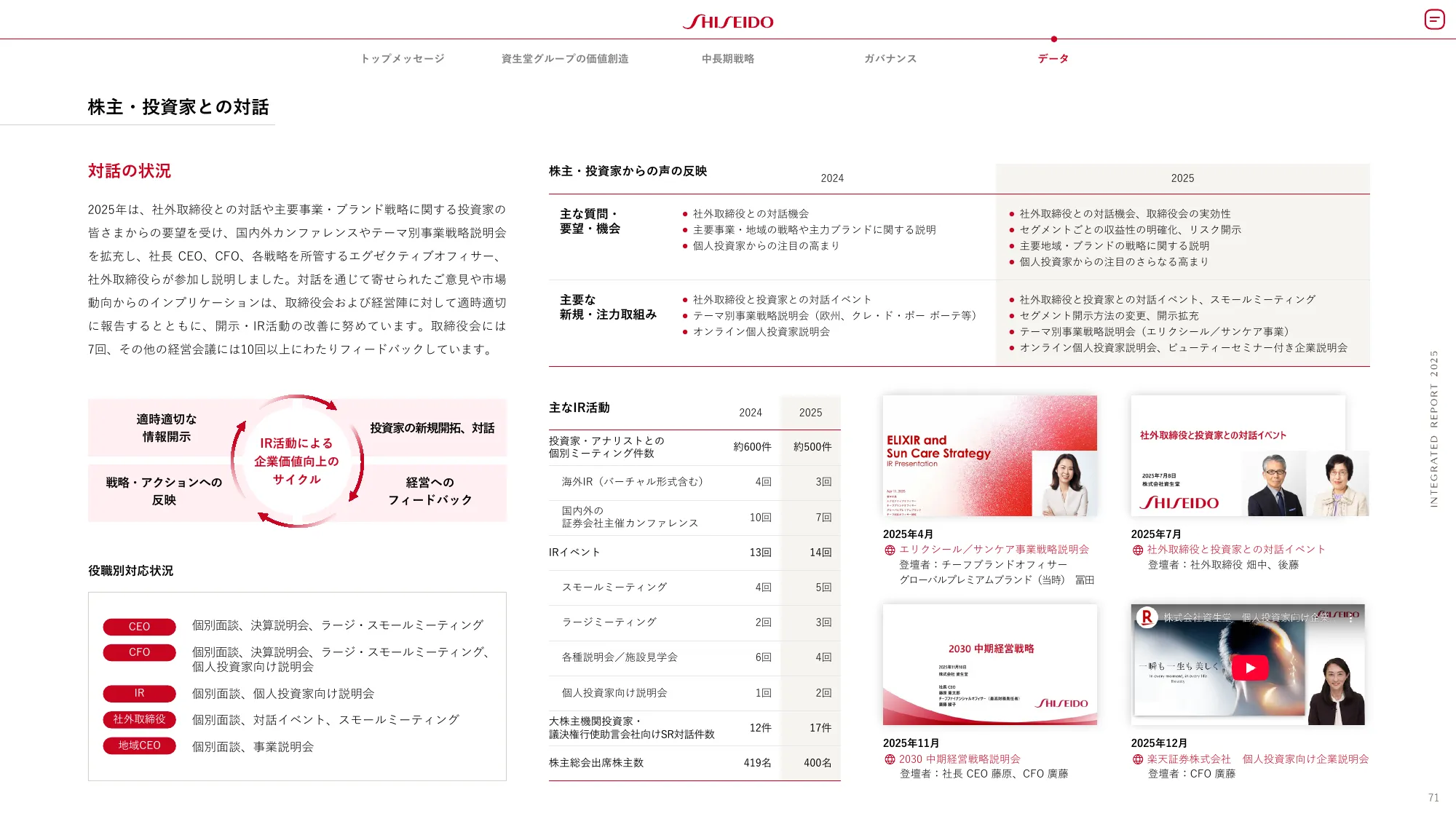
Task: Click the ラージミーティング row label
Action: 609,622
